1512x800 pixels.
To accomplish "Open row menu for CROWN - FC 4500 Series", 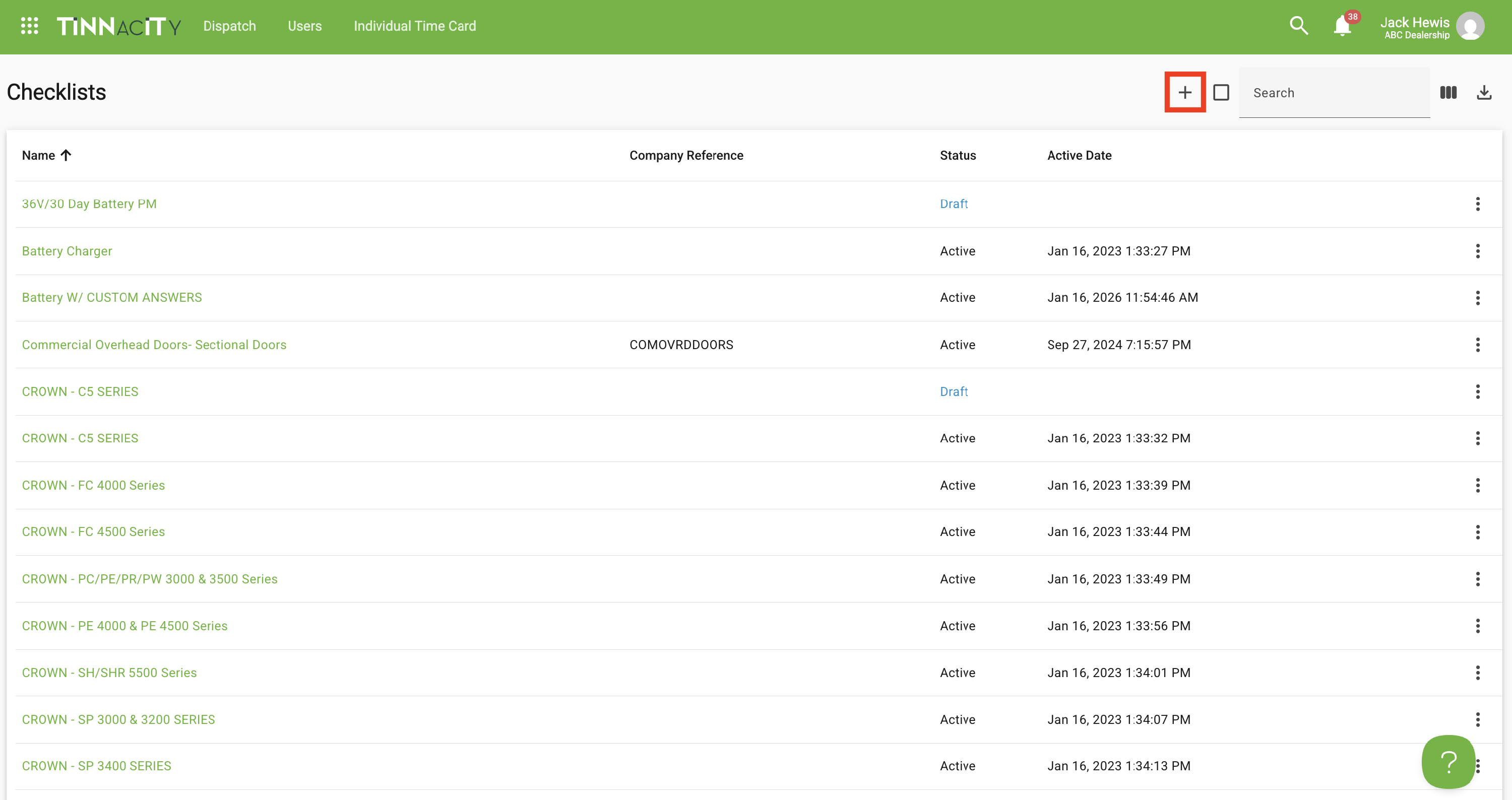I will pos(1477,532).
